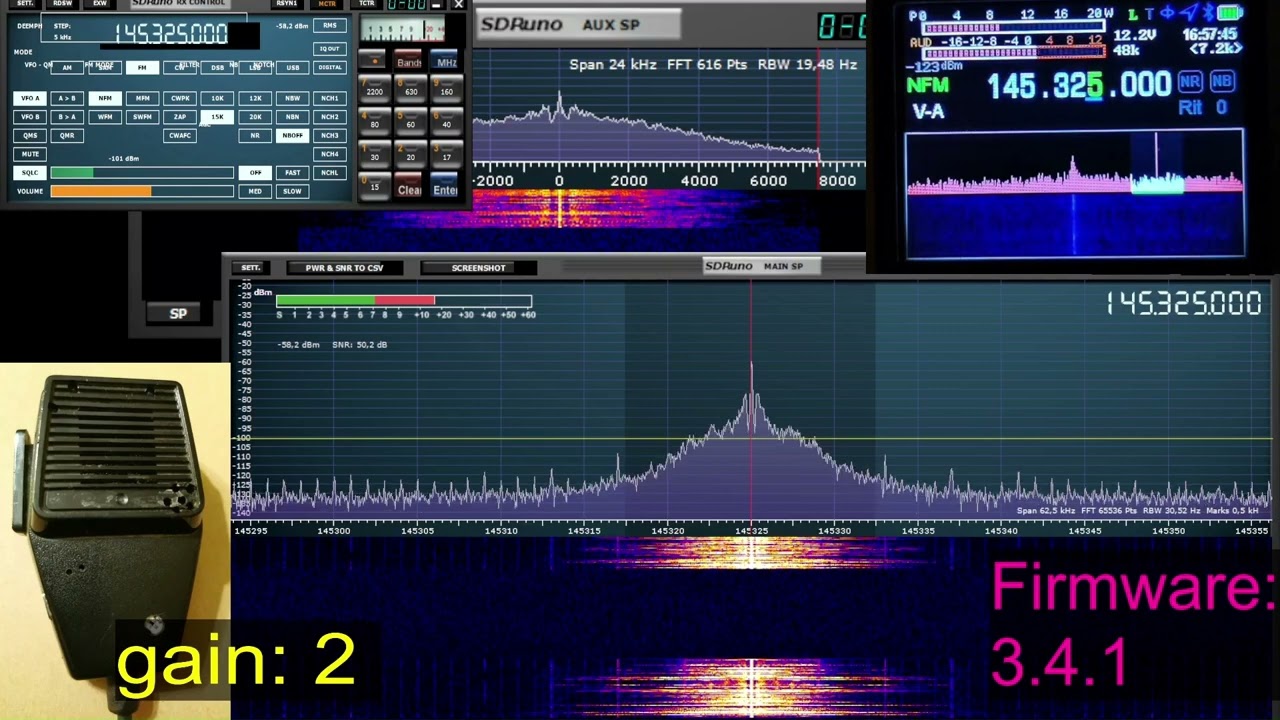Enable NFM narrow FM mode
This screenshot has height=720, width=1280.
click(x=105, y=98)
